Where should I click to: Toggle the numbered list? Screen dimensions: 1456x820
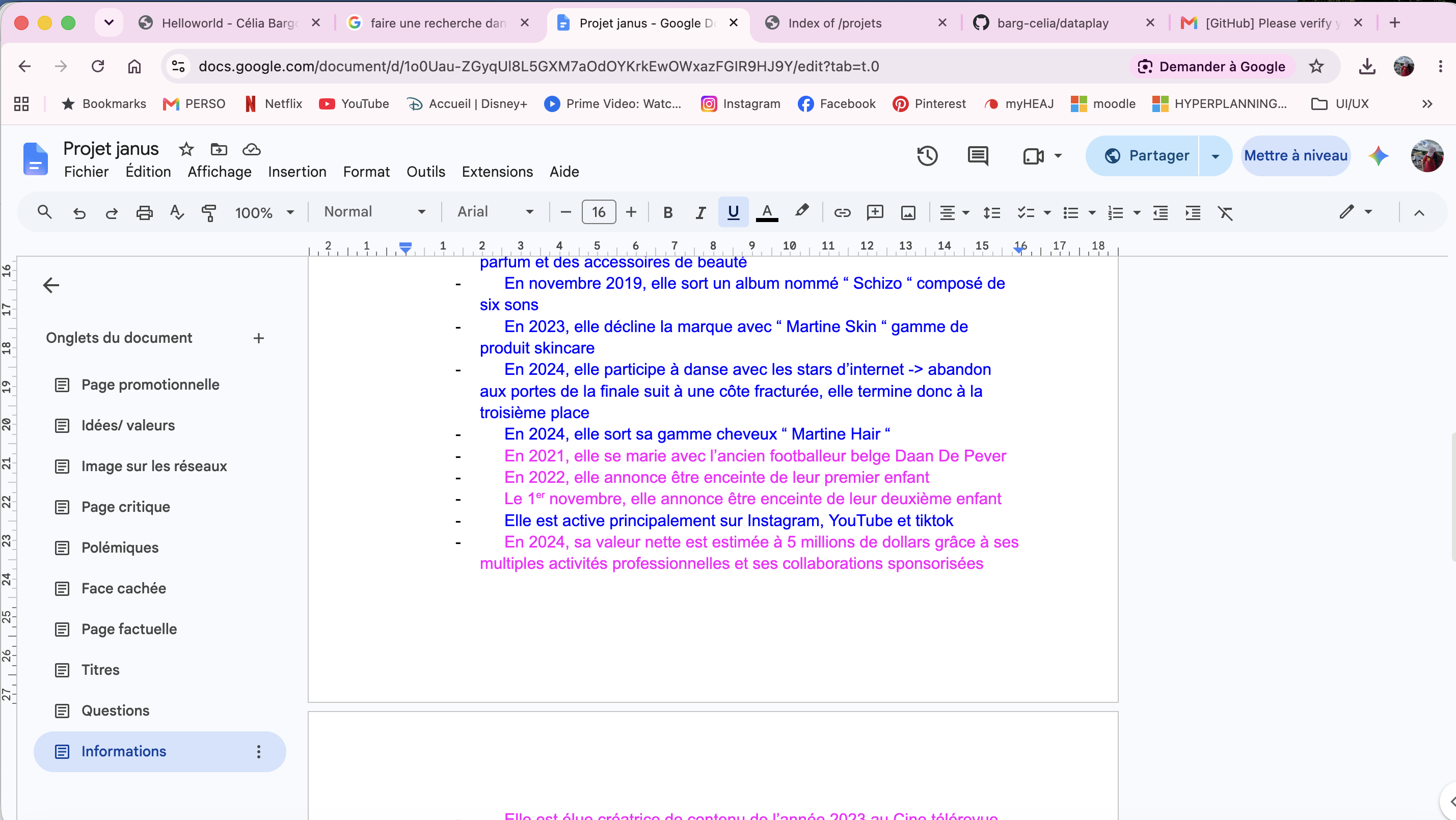pyautogui.click(x=1115, y=212)
